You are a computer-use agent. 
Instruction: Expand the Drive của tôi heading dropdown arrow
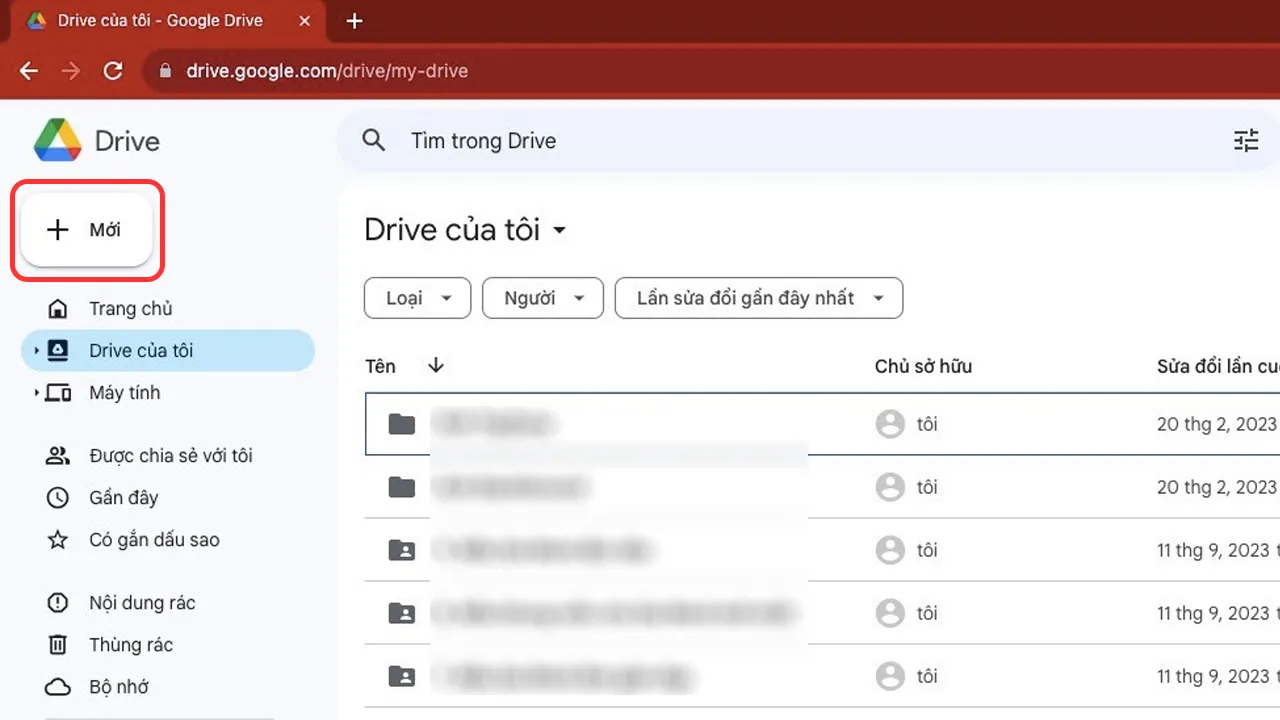pos(559,231)
